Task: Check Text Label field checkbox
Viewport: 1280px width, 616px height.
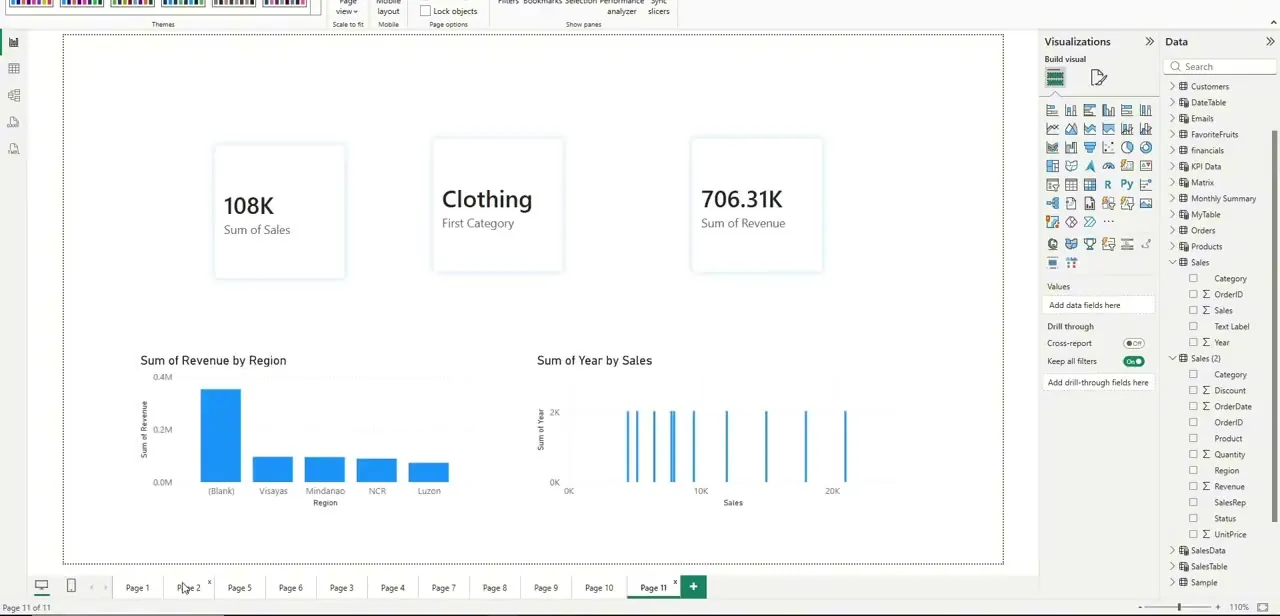Action: pyautogui.click(x=1193, y=327)
